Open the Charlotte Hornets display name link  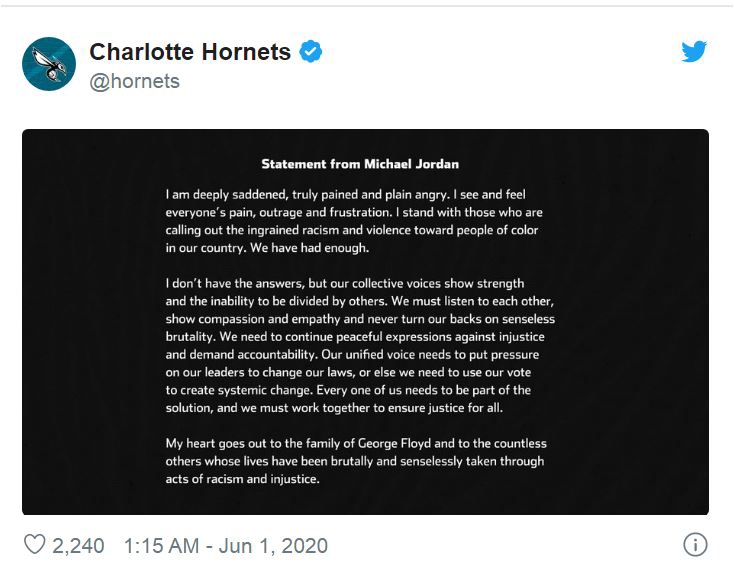[x=192, y=52]
